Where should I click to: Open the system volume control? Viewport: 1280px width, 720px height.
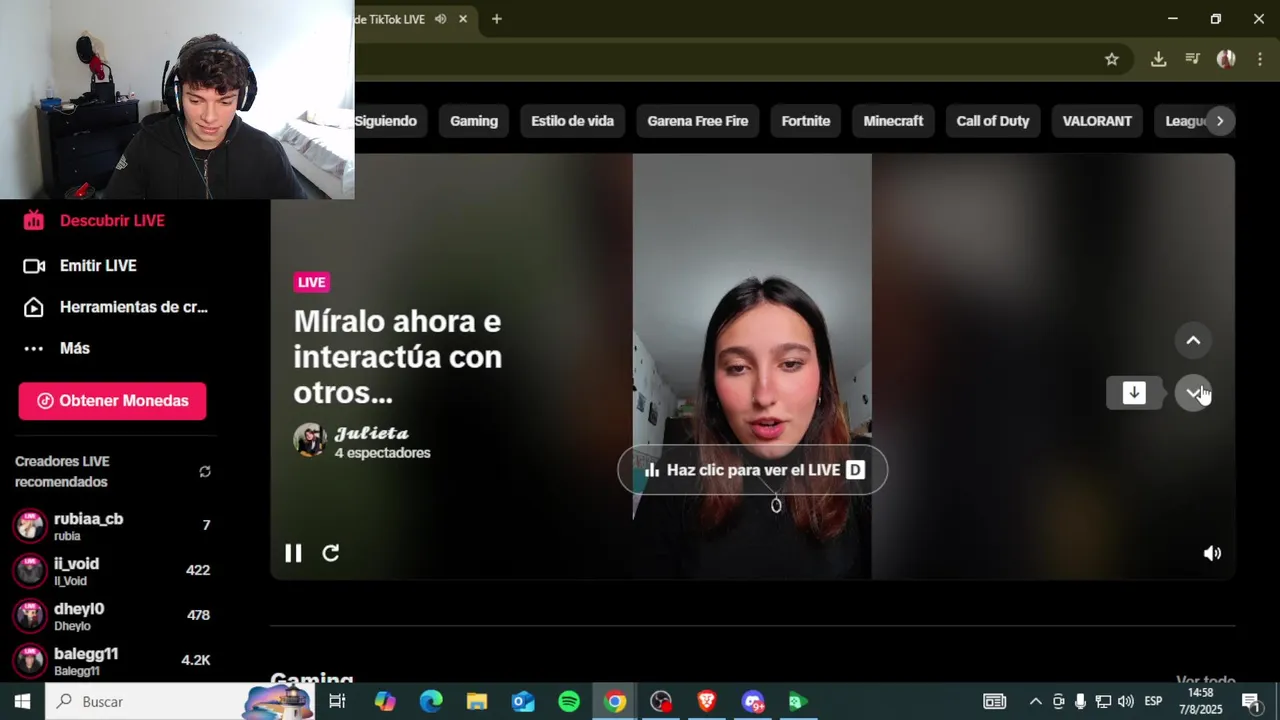click(x=1126, y=701)
